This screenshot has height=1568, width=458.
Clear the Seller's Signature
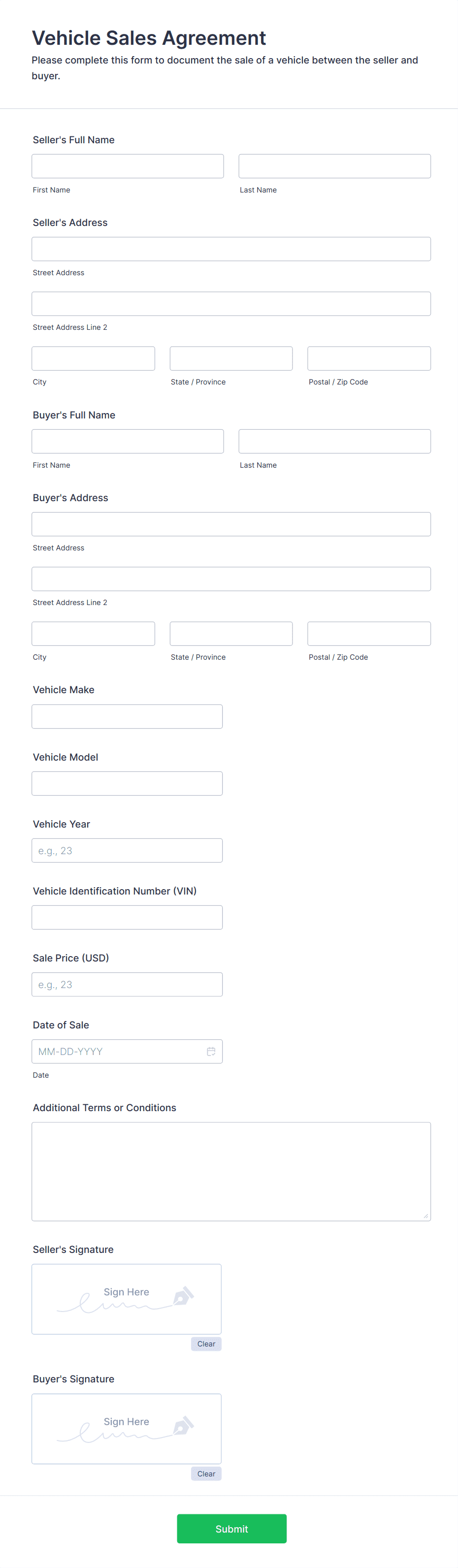click(x=206, y=1344)
